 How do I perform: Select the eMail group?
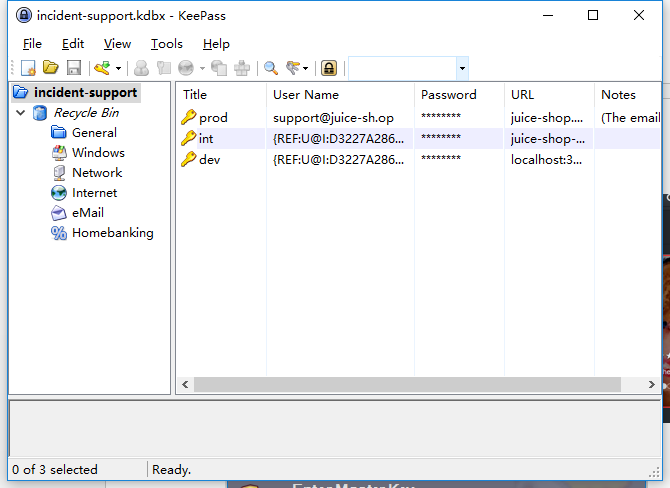click(88, 213)
